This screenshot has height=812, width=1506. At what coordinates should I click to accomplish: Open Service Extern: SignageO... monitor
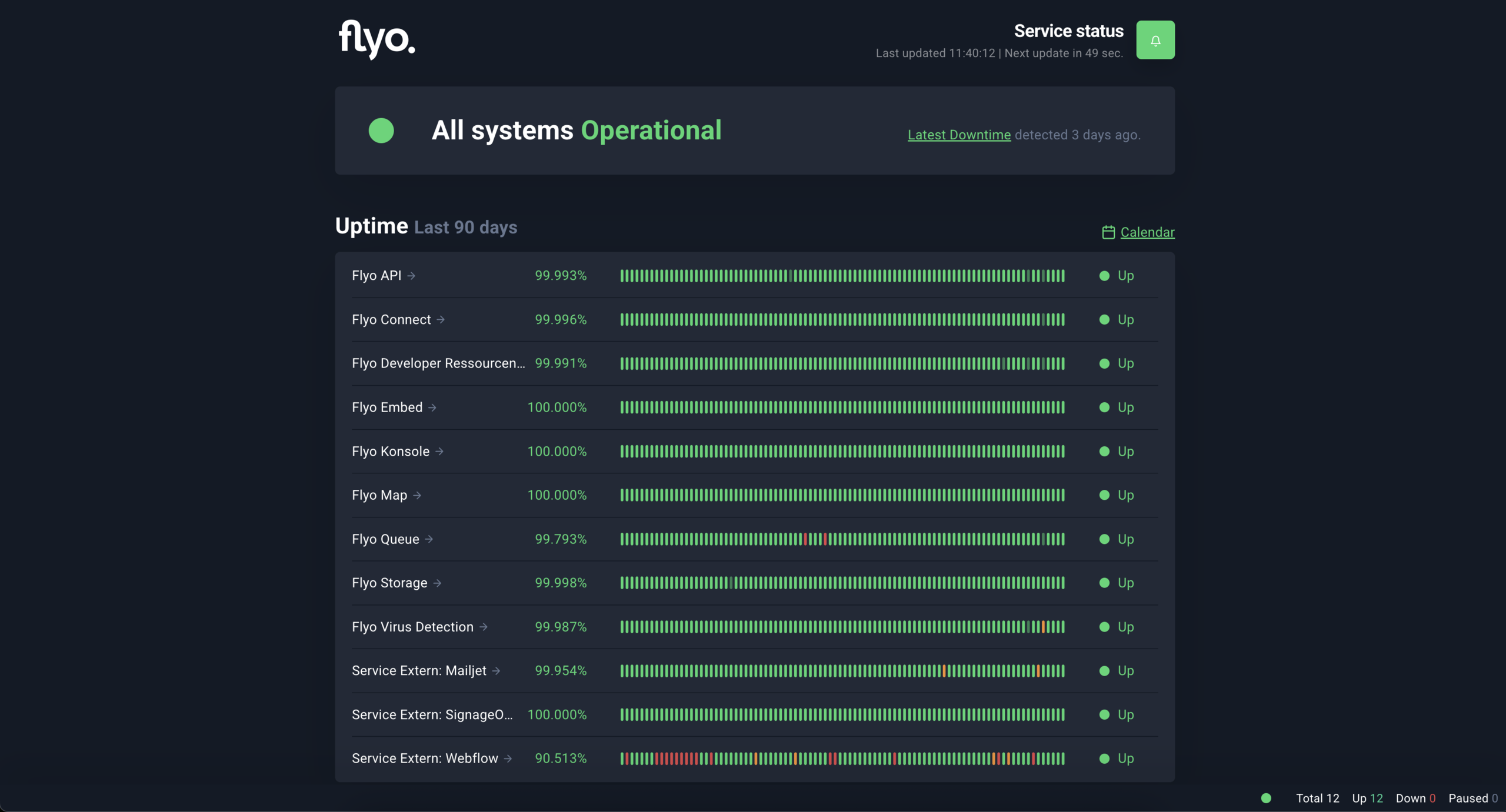coord(432,714)
